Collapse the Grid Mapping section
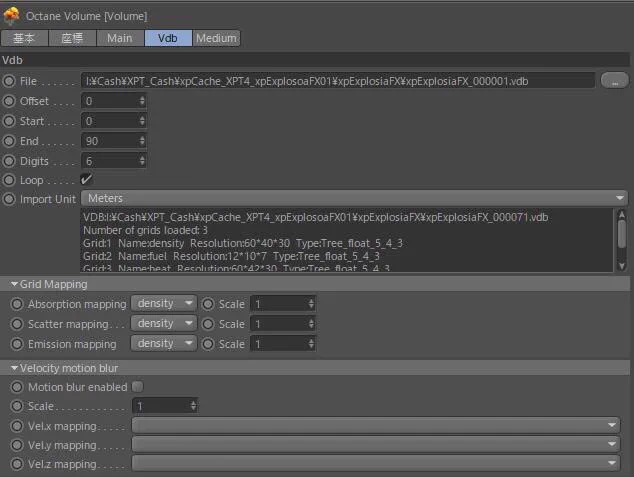The image size is (634, 477). (15, 284)
